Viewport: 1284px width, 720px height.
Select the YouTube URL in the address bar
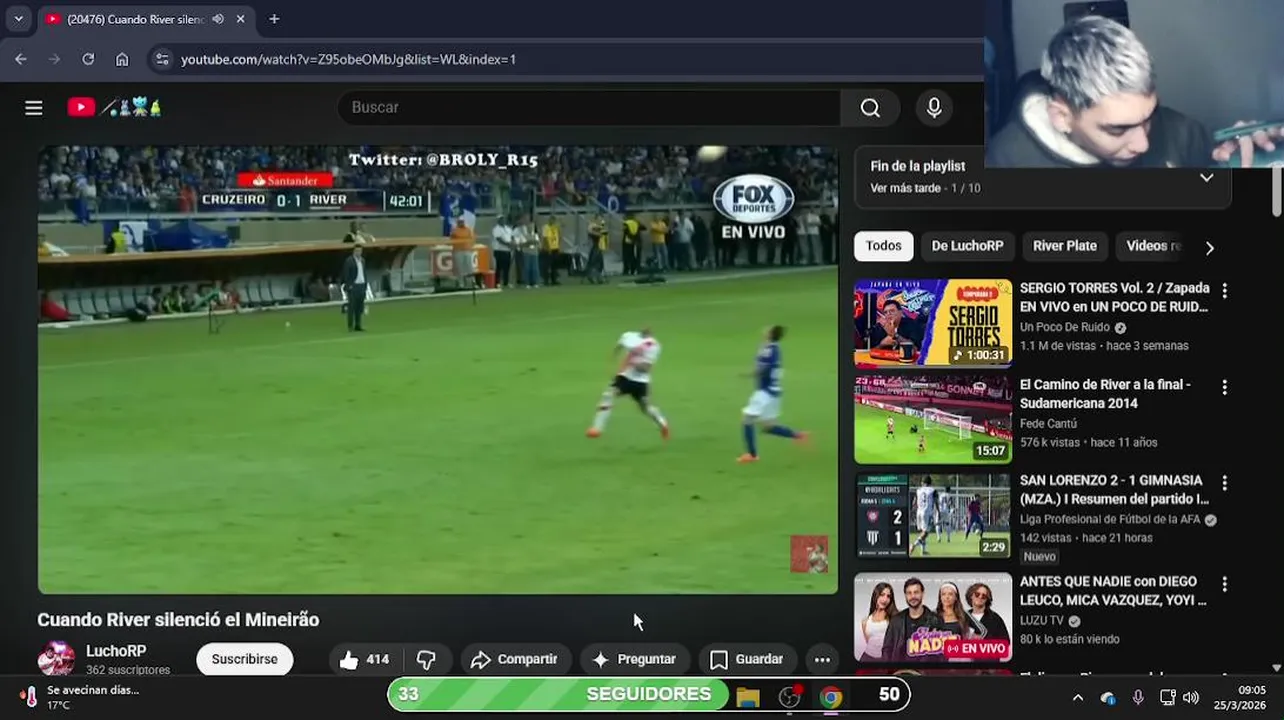click(x=348, y=60)
